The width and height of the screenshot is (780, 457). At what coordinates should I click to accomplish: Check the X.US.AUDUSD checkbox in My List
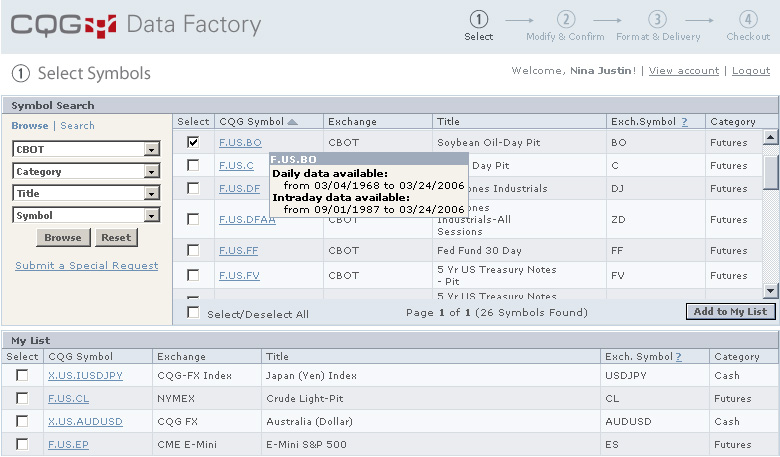point(22,421)
